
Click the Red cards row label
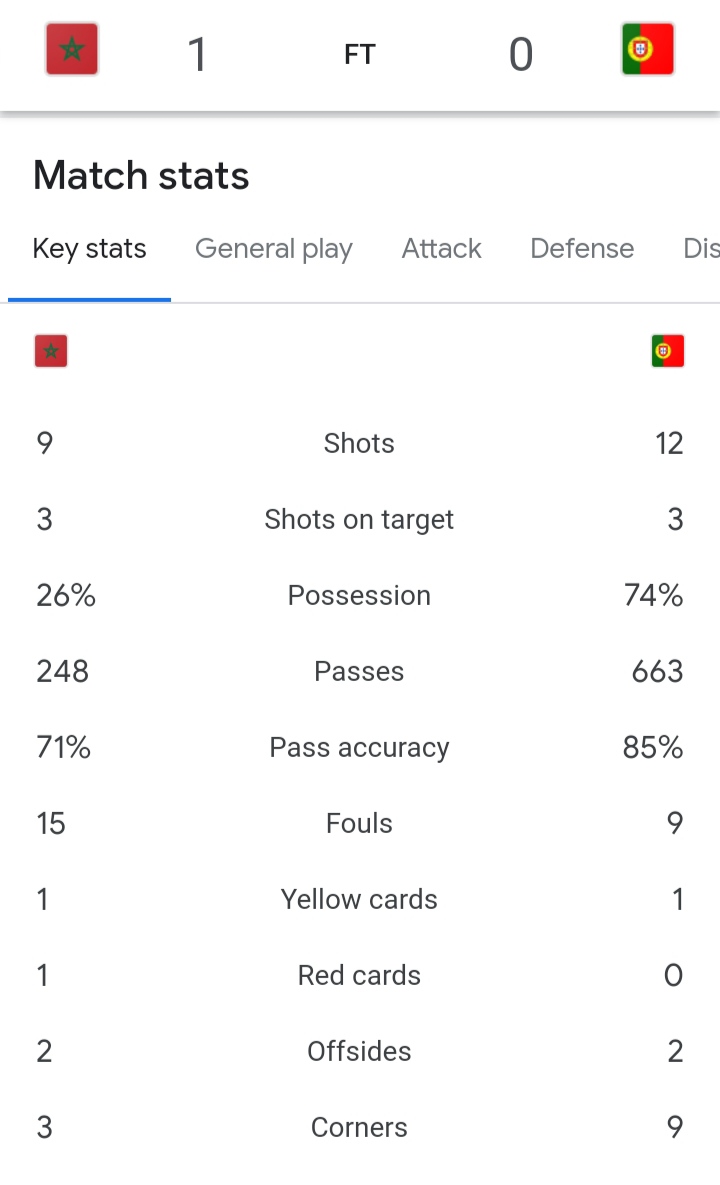[x=359, y=976]
